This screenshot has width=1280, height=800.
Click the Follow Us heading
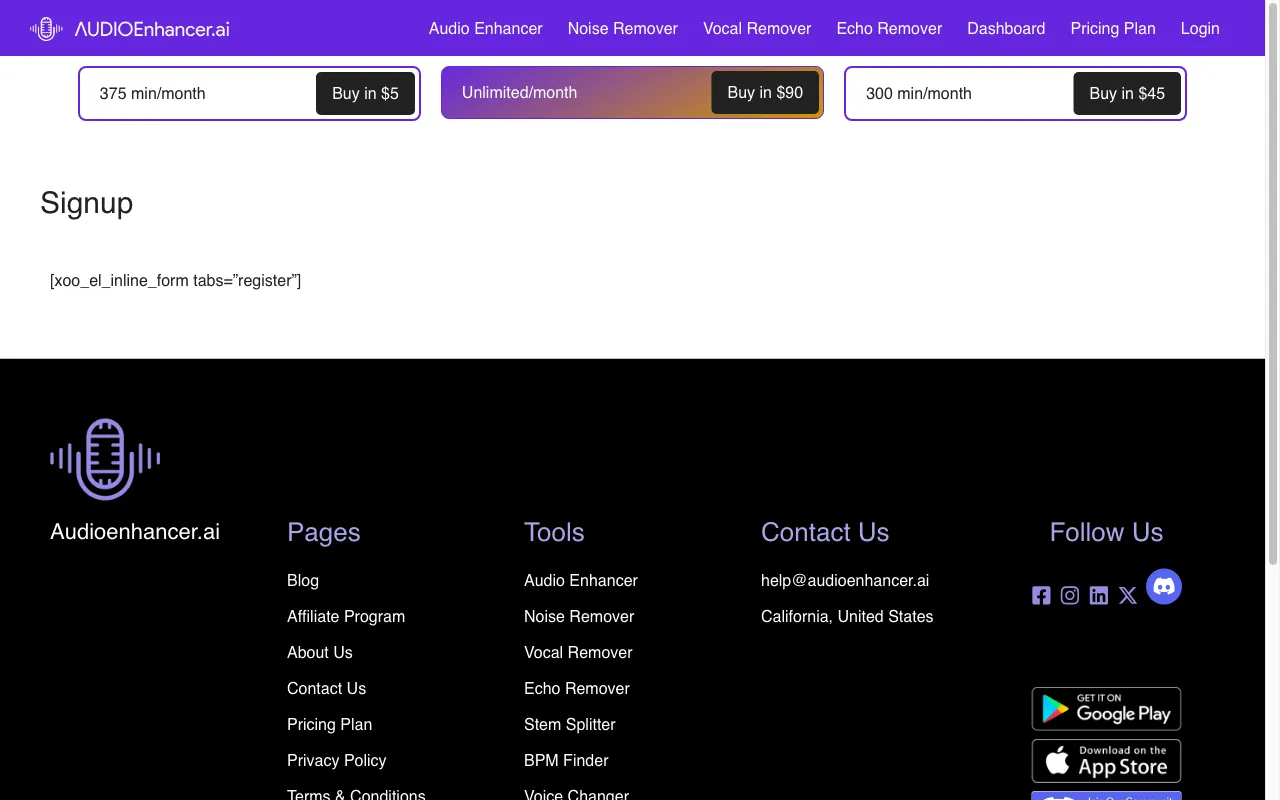pos(1106,532)
